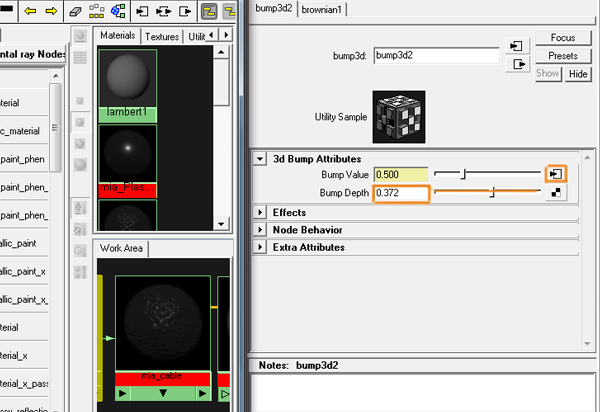The width and height of the screenshot is (600, 412).
Task: Open the Materials tab
Action: click(x=117, y=36)
